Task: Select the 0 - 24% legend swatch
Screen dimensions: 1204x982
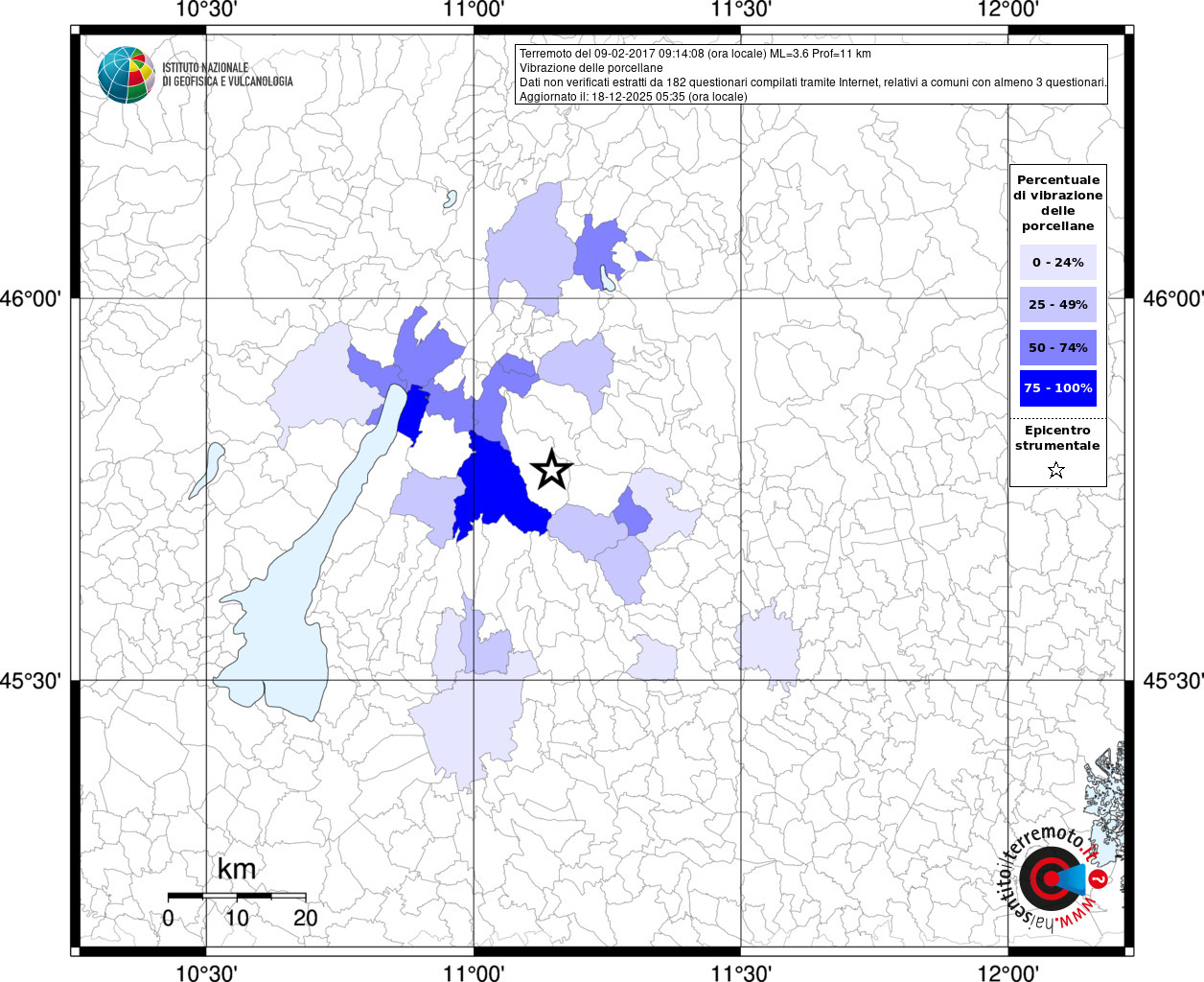Action: (x=1057, y=262)
